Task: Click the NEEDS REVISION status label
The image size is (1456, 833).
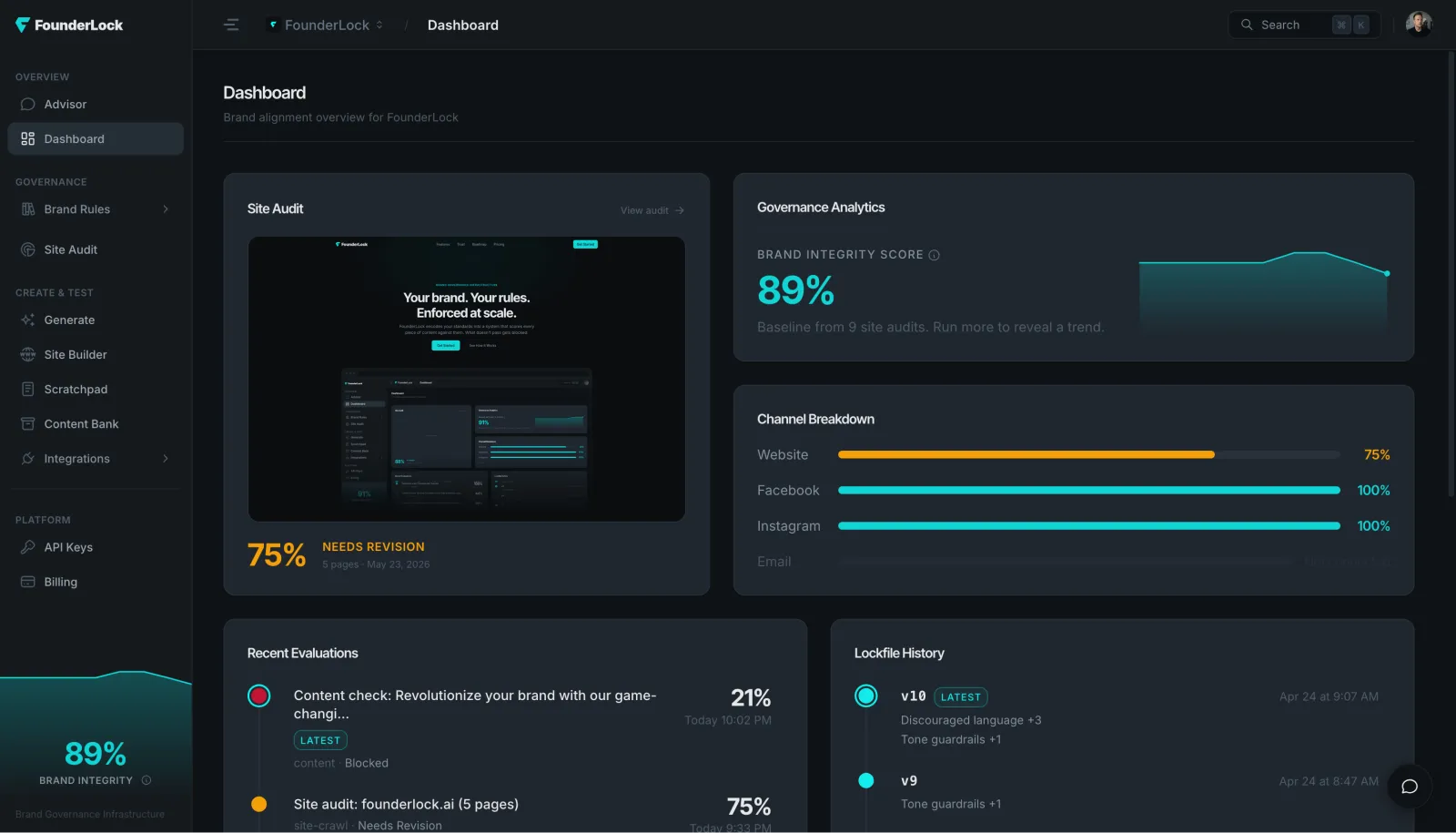Action: [373, 546]
